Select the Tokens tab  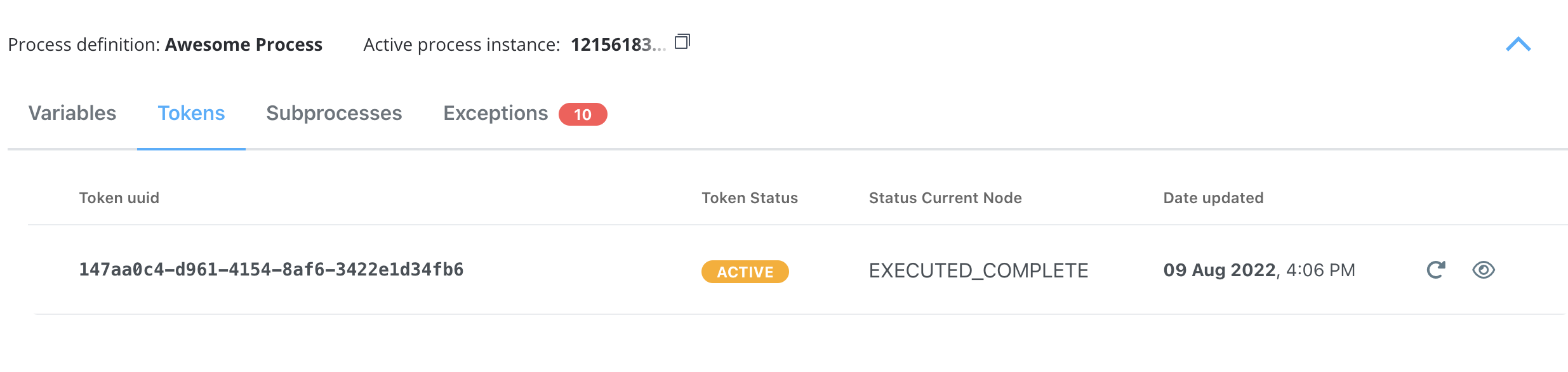[x=191, y=113]
